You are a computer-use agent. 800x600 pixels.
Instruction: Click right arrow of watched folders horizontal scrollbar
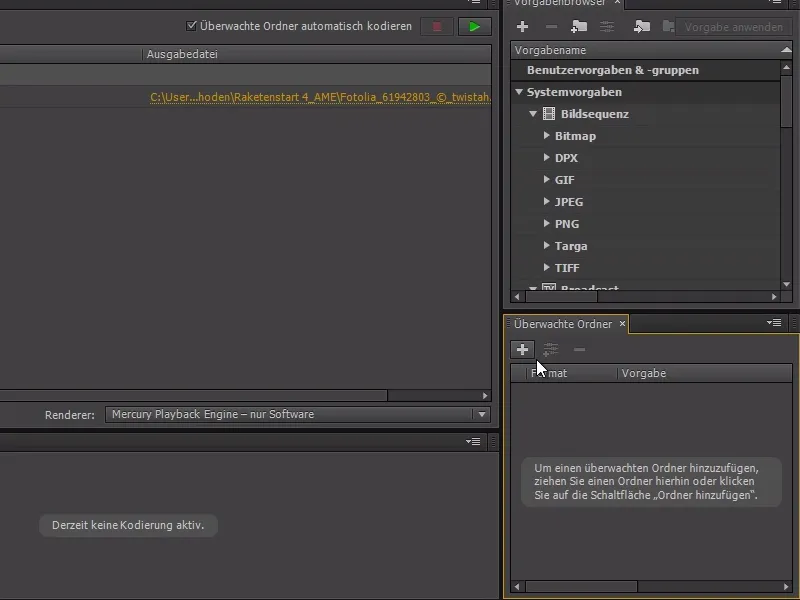pyautogui.click(x=786, y=587)
